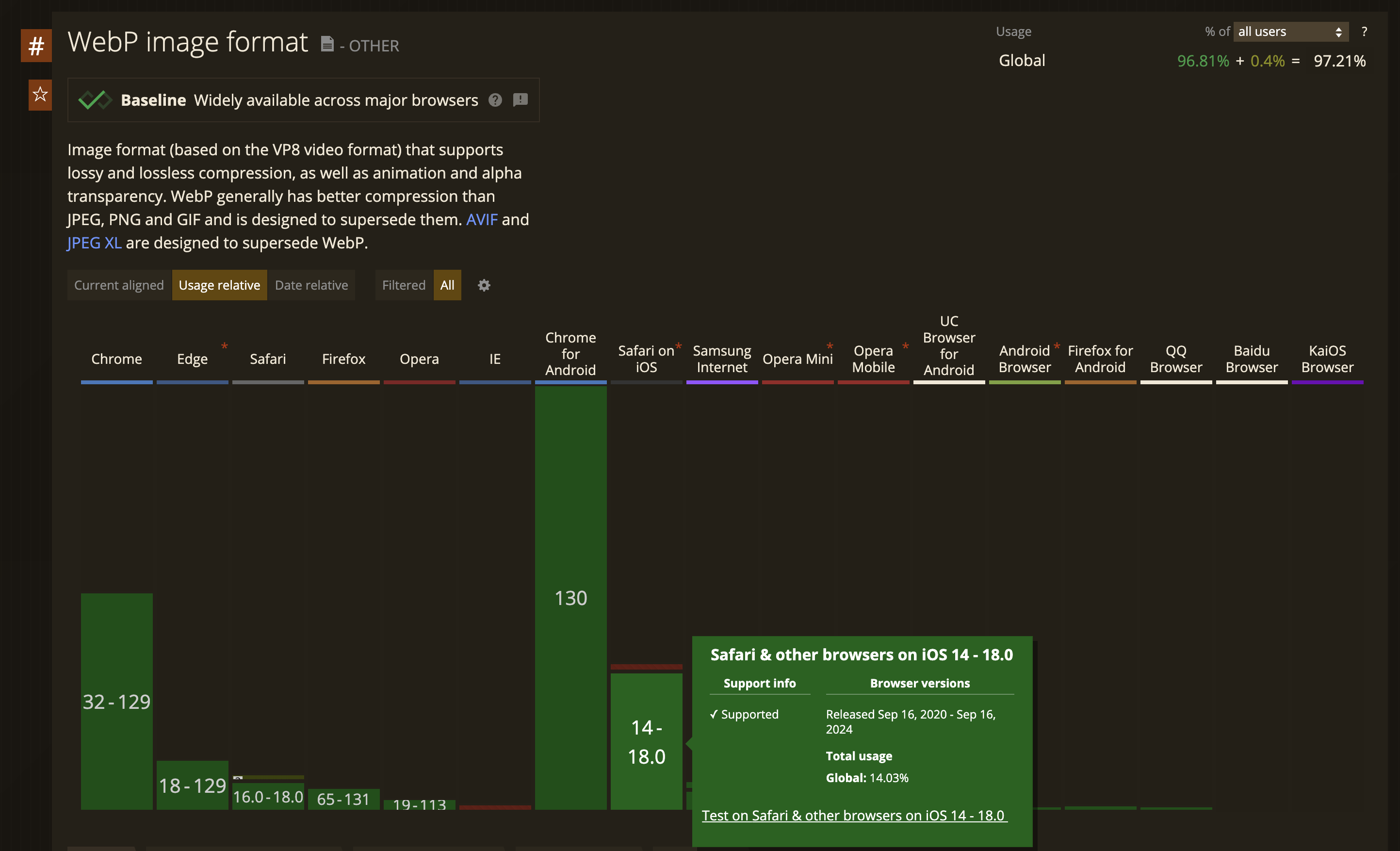1400x851 pixels.
Task: Show Filtered browsers only
Action: [x=404, y=285]
